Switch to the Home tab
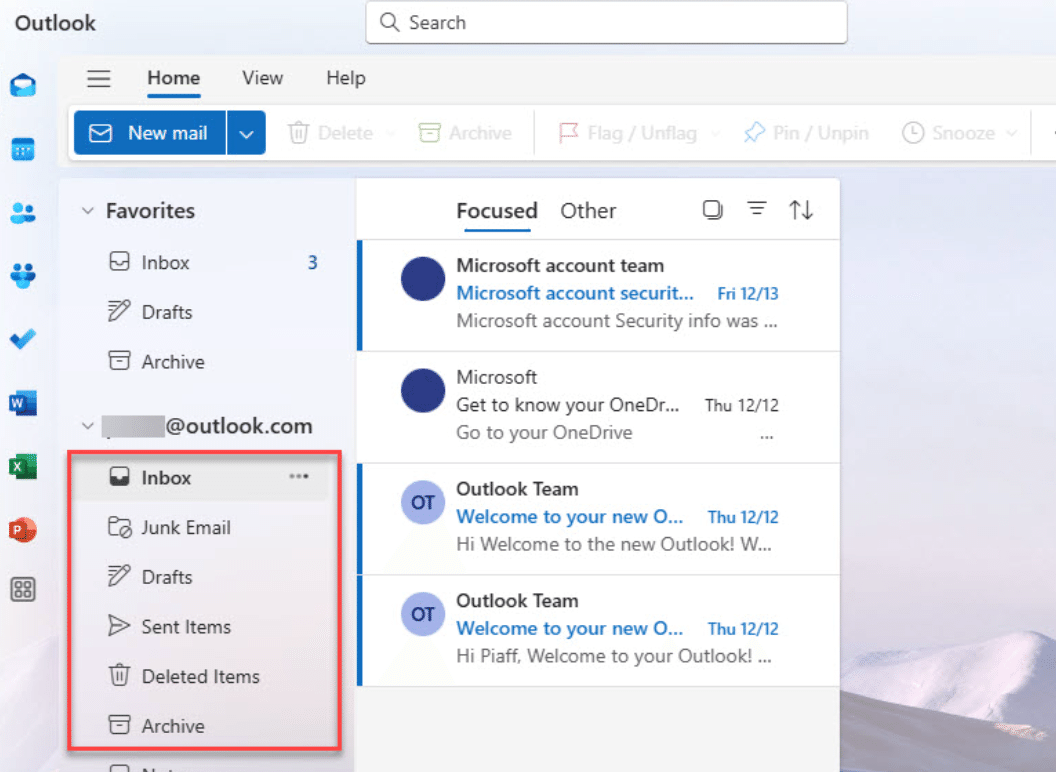This screenshot has width=1056, height=772. pos(174,78)
